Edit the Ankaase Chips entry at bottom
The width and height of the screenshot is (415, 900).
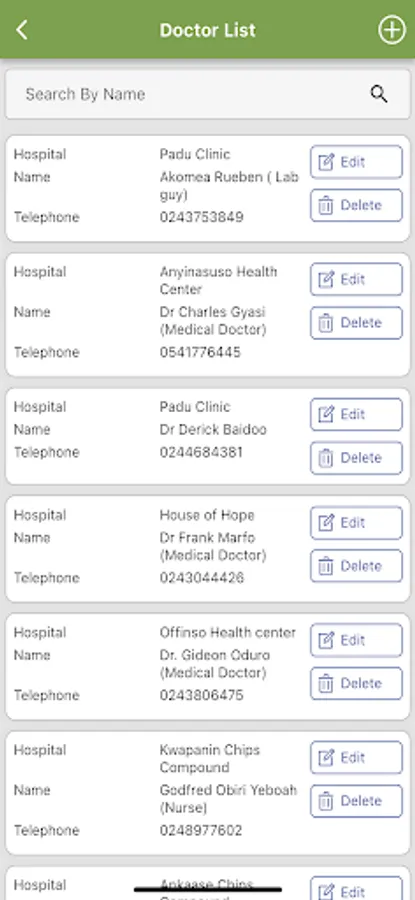356,889
